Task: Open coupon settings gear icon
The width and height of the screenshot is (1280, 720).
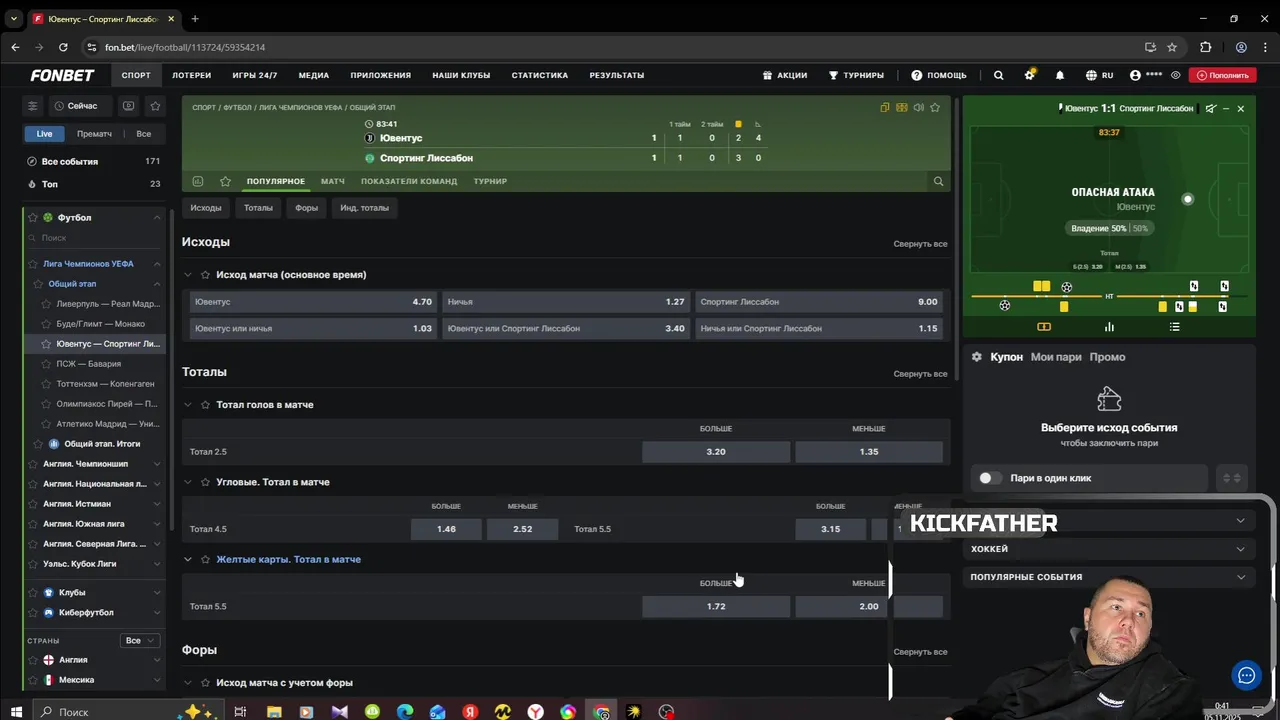Action: (x=977, y=357)
